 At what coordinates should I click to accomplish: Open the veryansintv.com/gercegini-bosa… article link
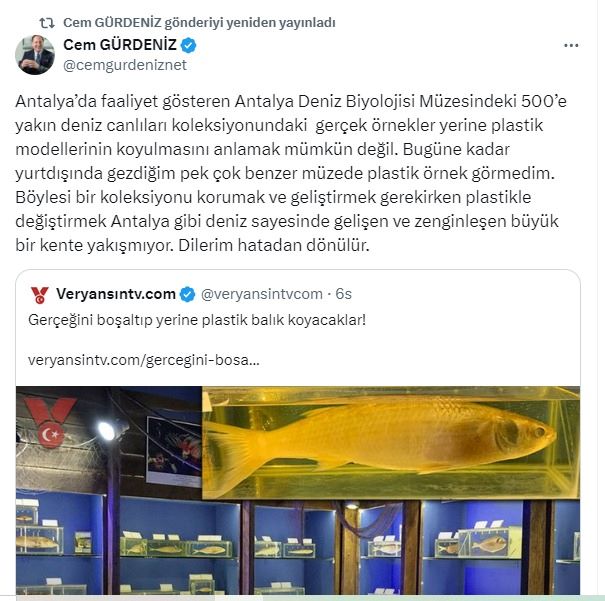click(x=144, y=360)
